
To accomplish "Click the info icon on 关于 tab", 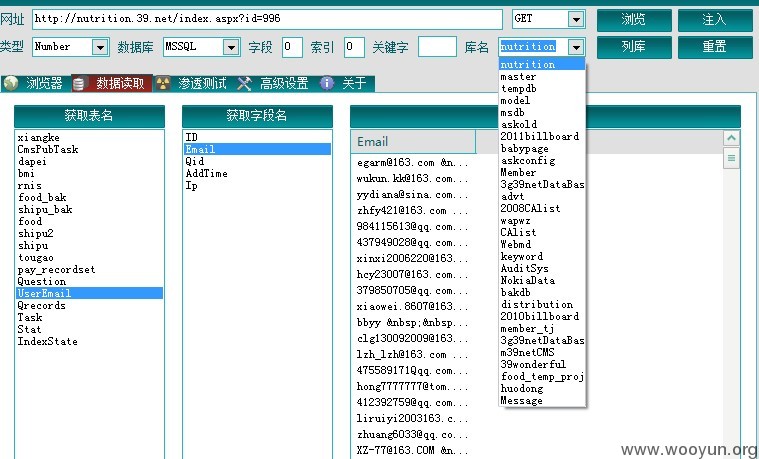I will tap(327, 83).
